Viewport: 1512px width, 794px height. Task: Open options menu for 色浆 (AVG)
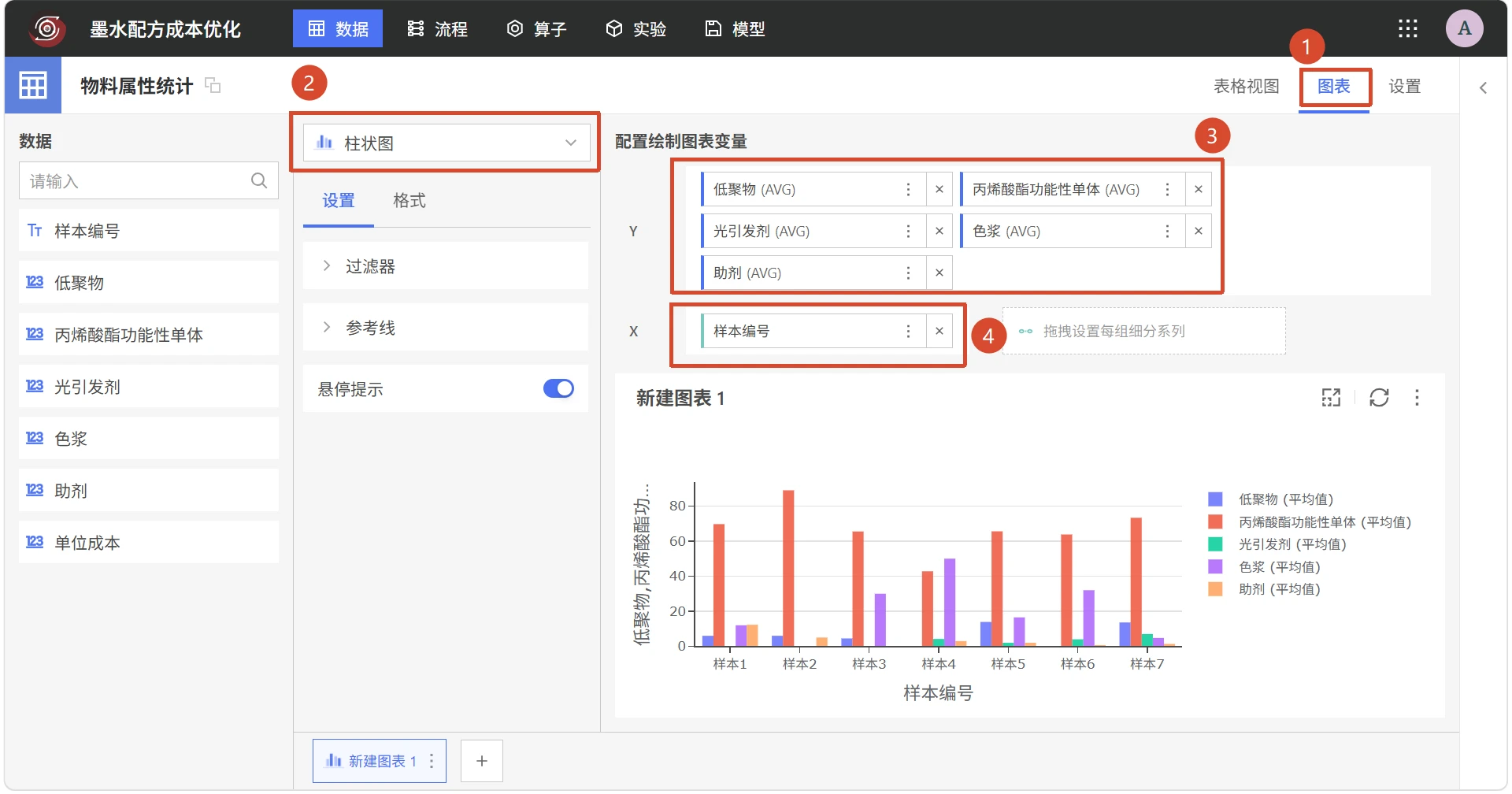(1167, 231)
